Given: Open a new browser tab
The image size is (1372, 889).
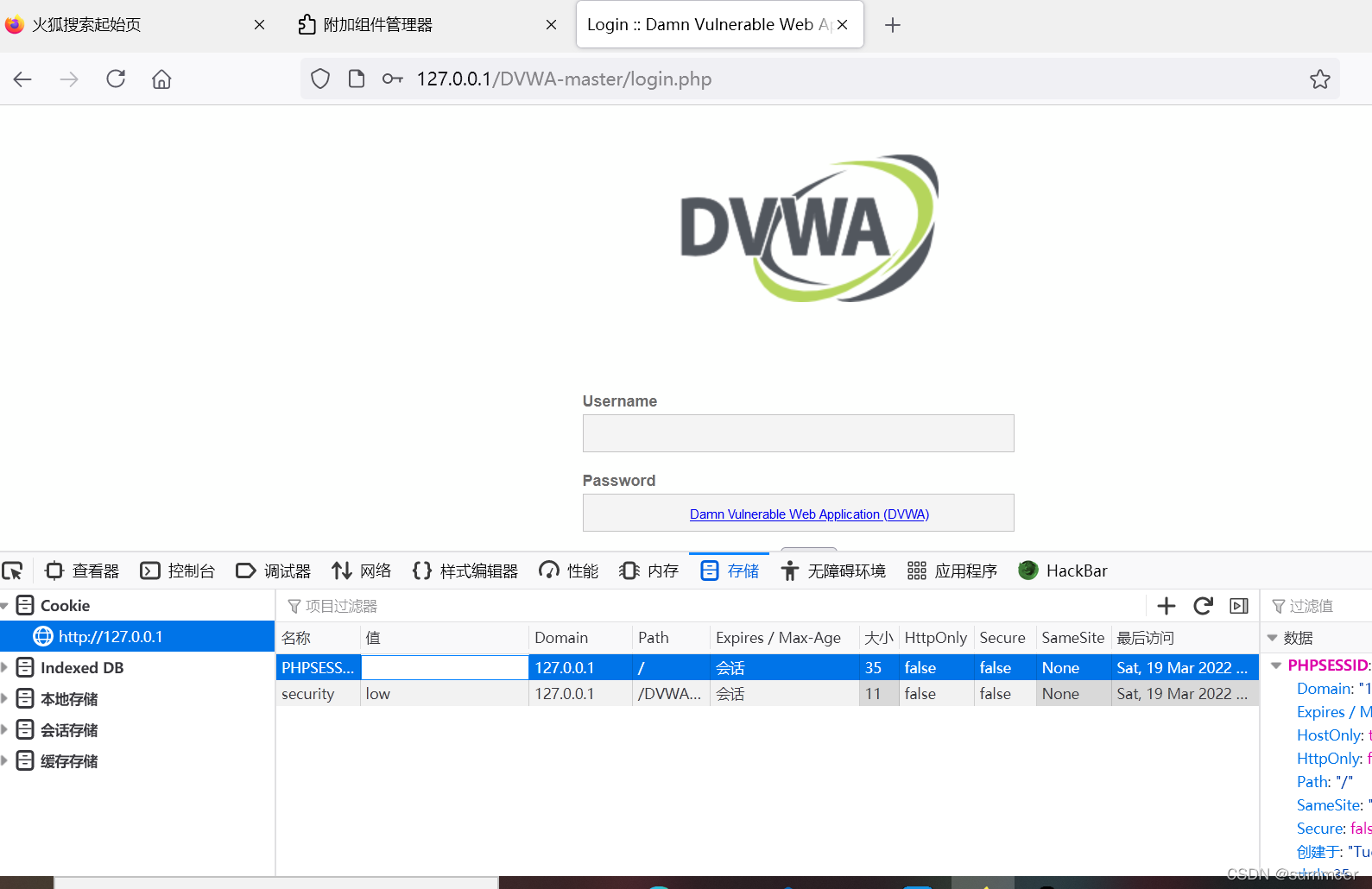Looking at the screenshot, I should pyautogui.click(x=893, y=25).
